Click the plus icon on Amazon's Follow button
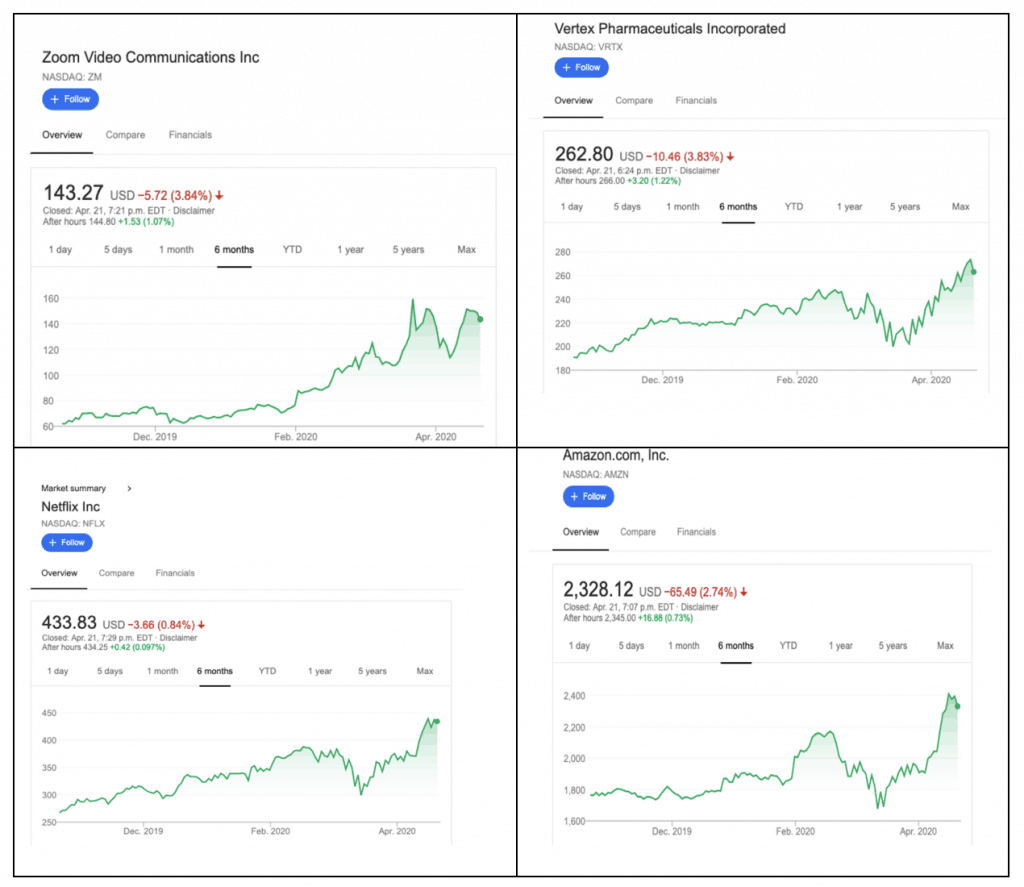 click(x=574, y=496)
